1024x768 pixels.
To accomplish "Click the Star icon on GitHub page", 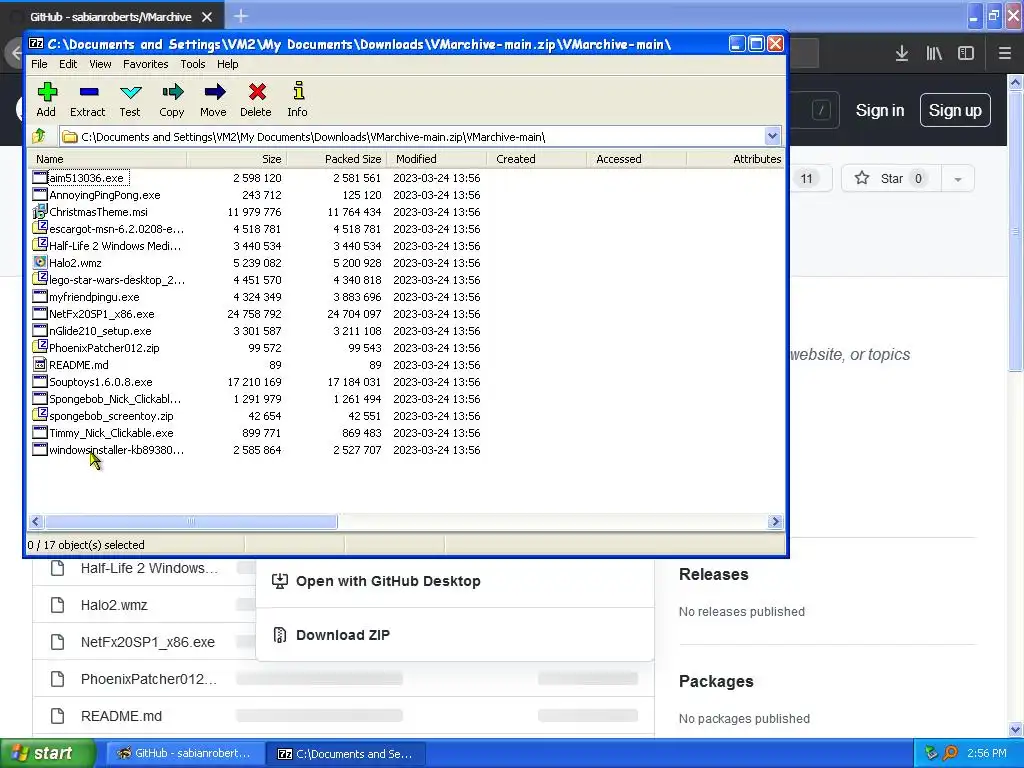I will click(x=861, y=178).
